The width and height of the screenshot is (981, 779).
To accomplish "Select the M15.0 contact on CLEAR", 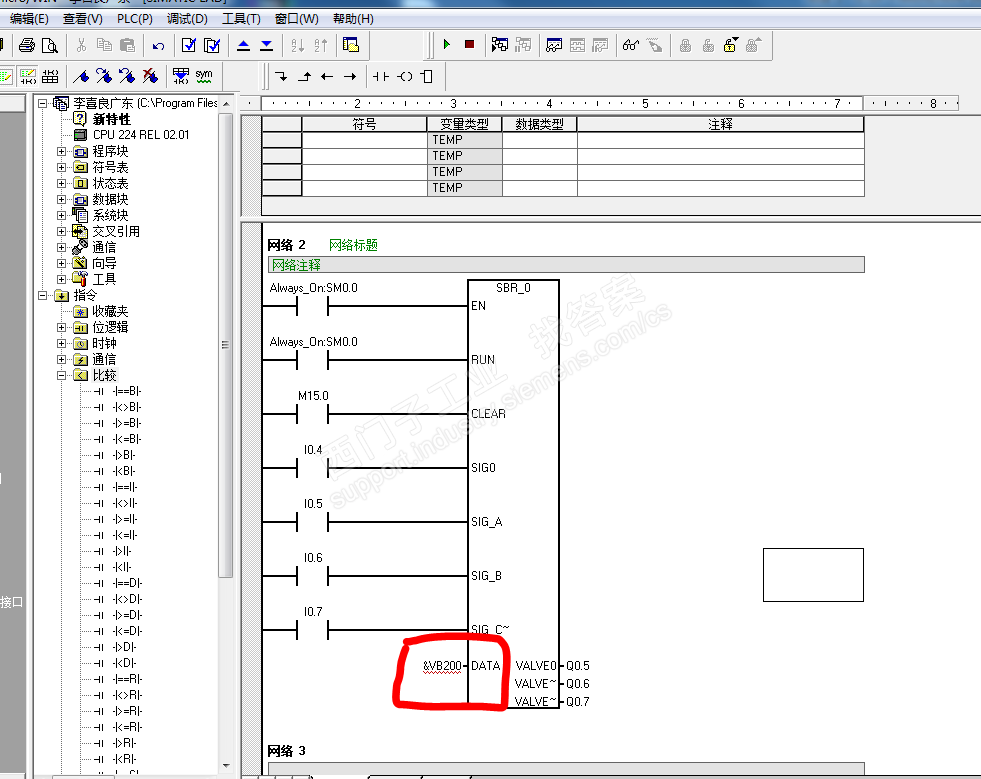I will [x=313, y=413].
